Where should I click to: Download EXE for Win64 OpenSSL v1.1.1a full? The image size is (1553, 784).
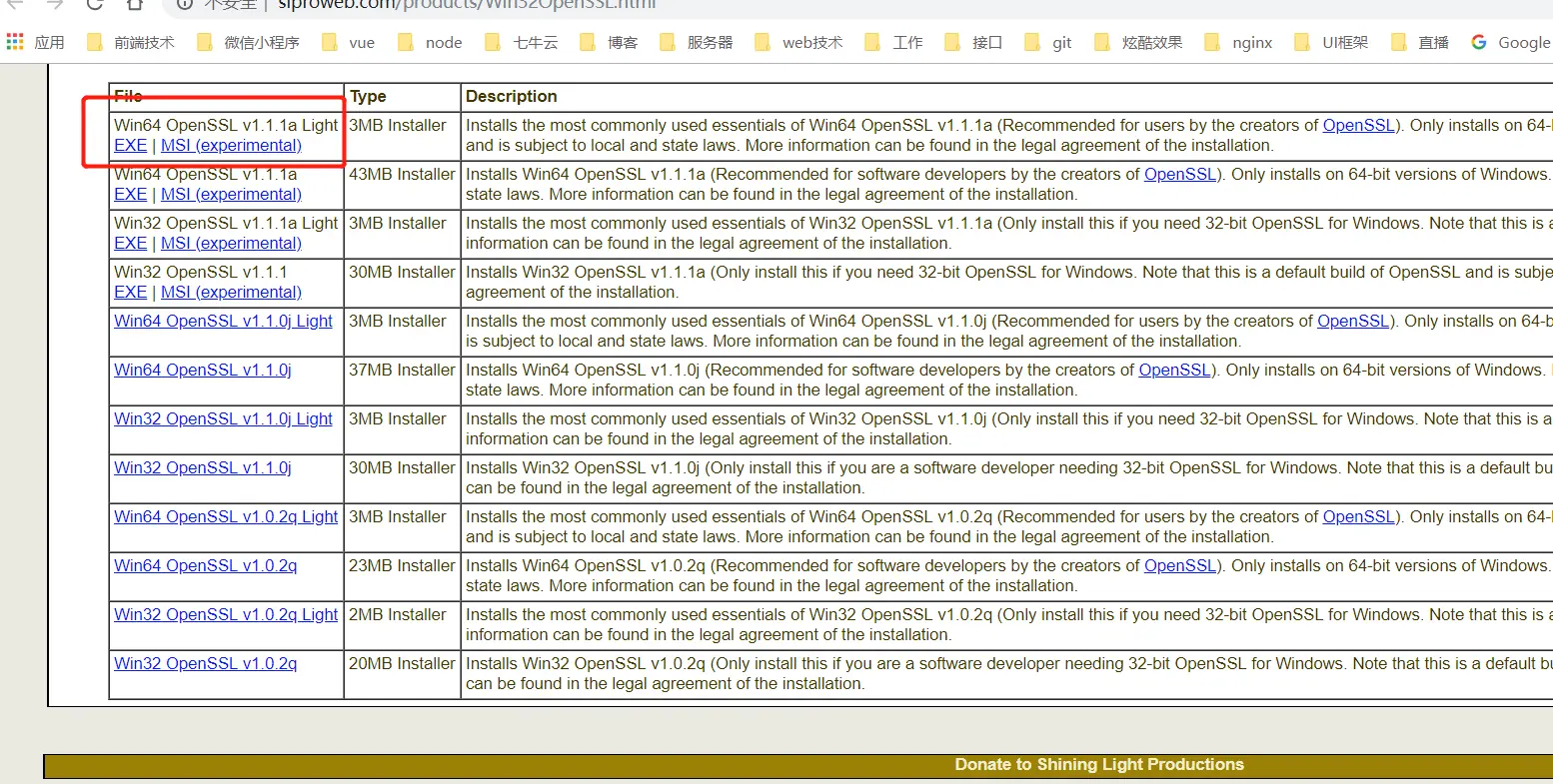[x=130, y=194]
